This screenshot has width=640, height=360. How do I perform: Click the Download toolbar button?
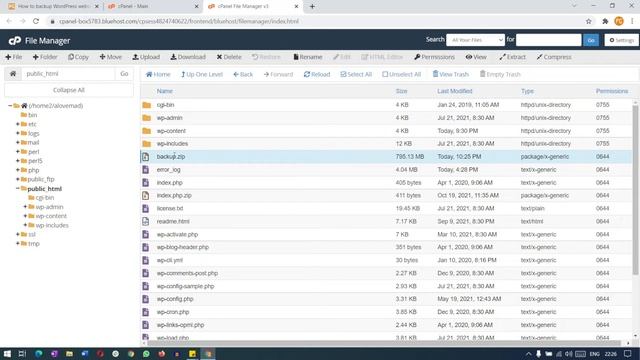(x=188, y=57)
